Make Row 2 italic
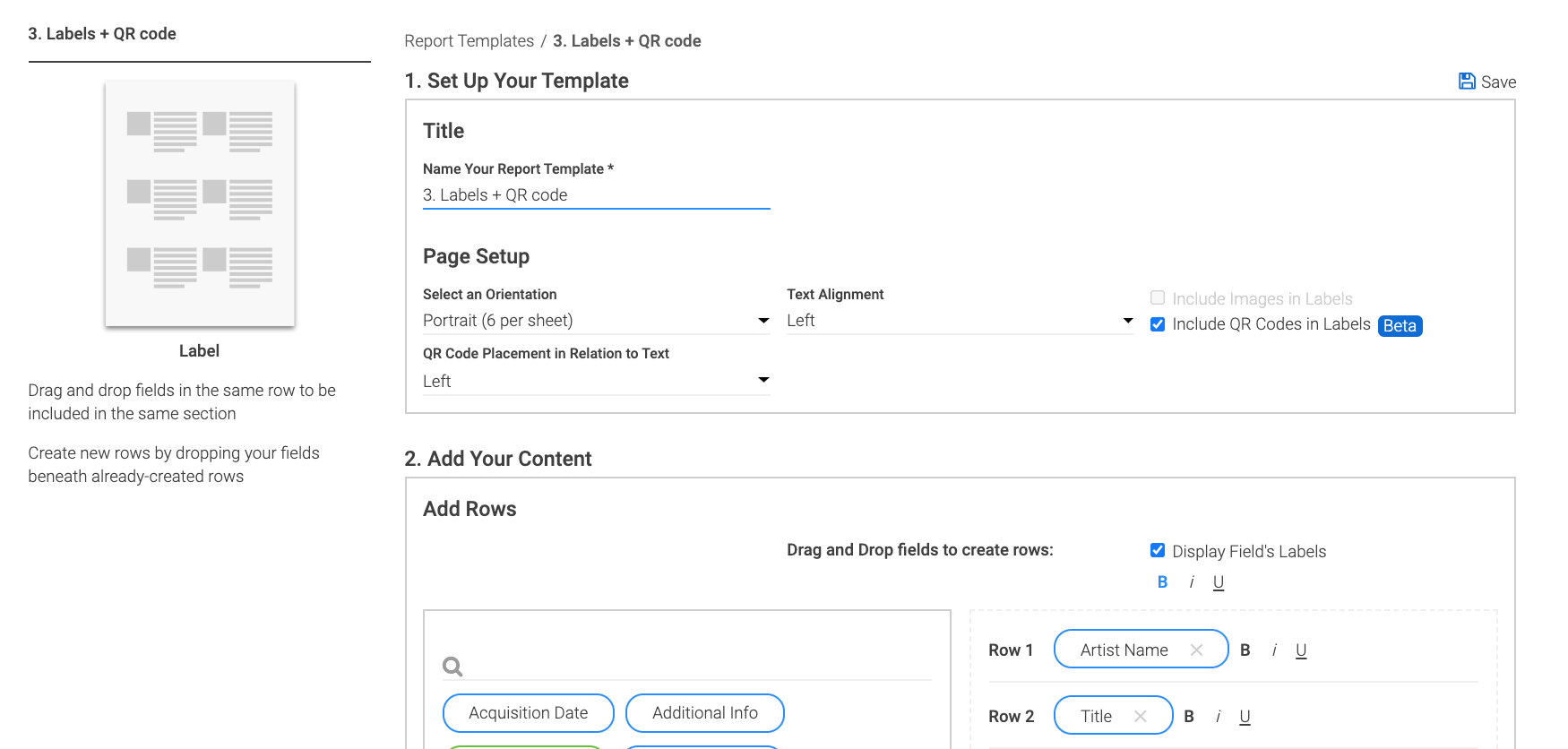The image size is (1568, 749). [1218, 717]
